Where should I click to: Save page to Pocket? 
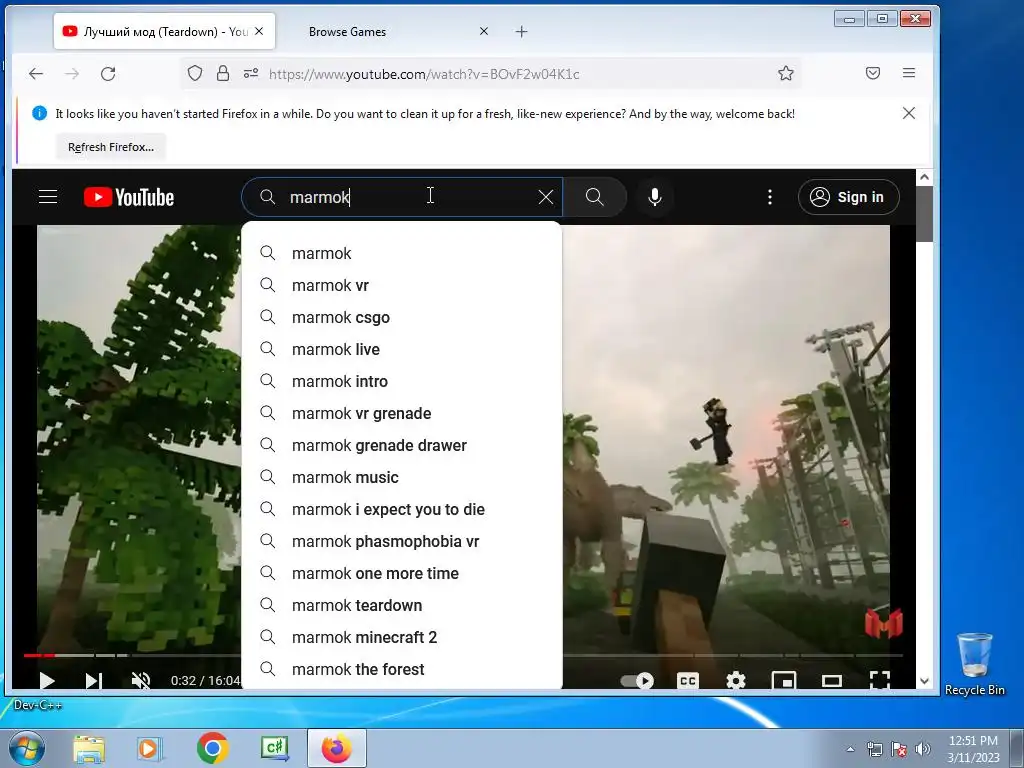pos(873,73)
